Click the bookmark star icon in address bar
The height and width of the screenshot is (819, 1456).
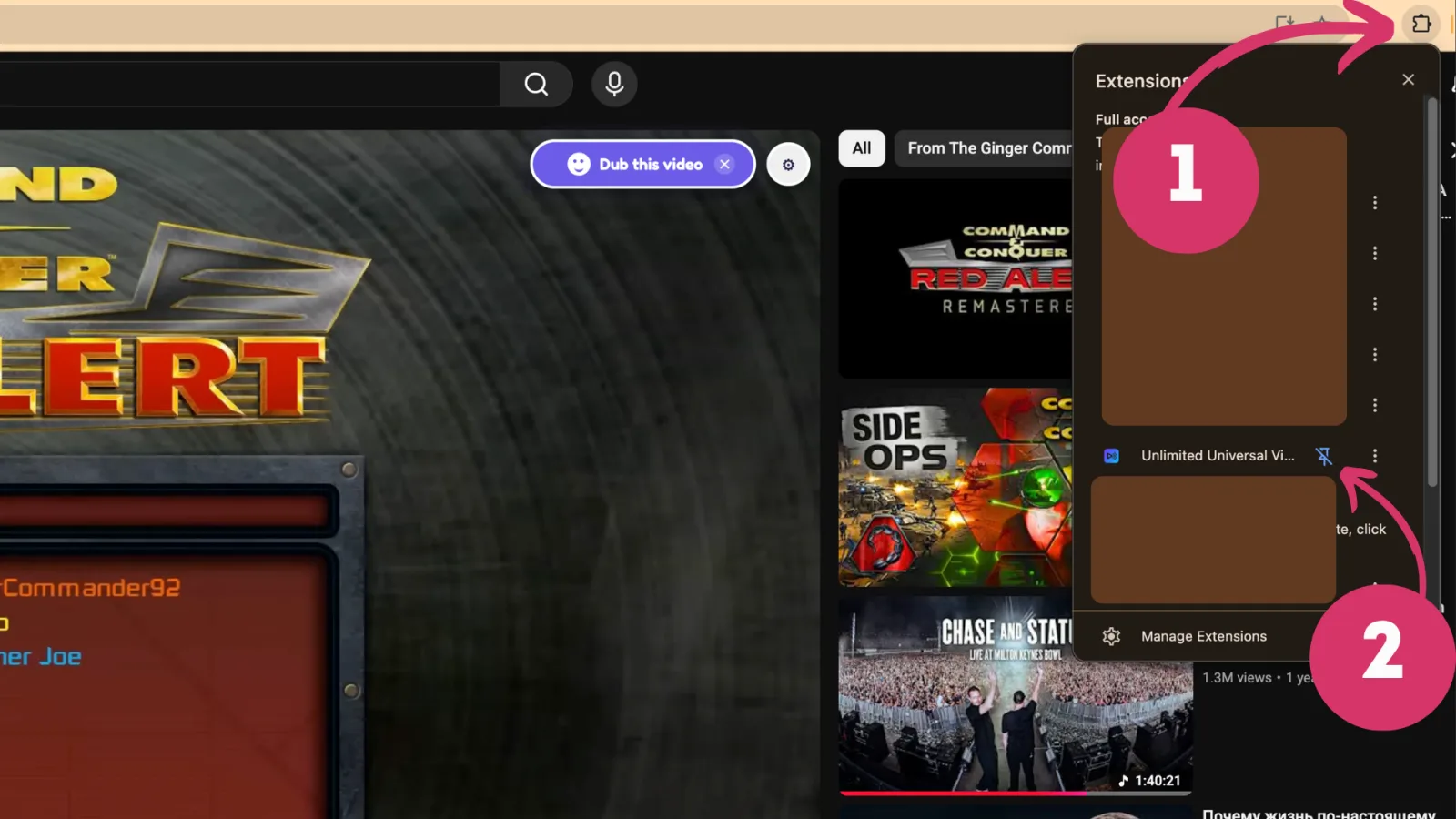tap(1322, 24)
